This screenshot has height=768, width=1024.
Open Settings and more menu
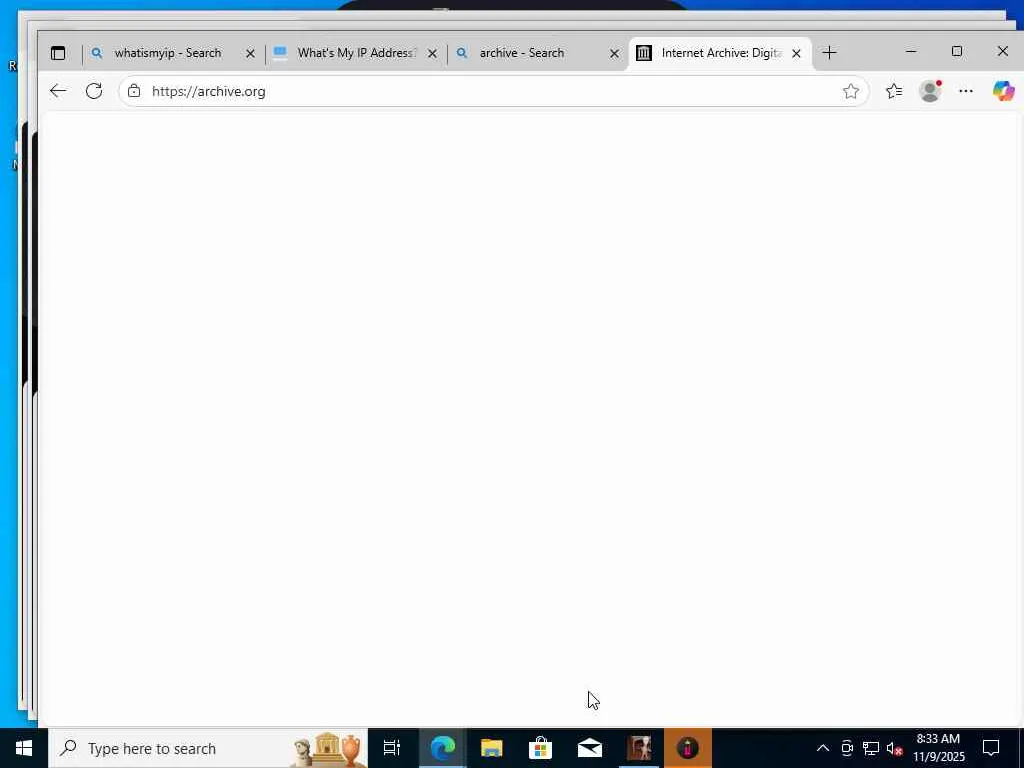[966, 91]
